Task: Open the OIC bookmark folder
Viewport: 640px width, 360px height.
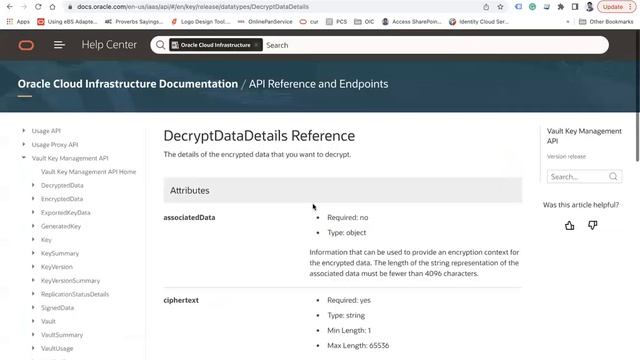Action: click(x=364, y=22)
